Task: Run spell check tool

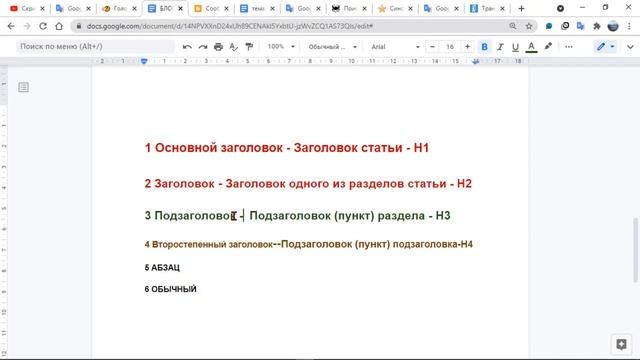Action: point(233,47)
